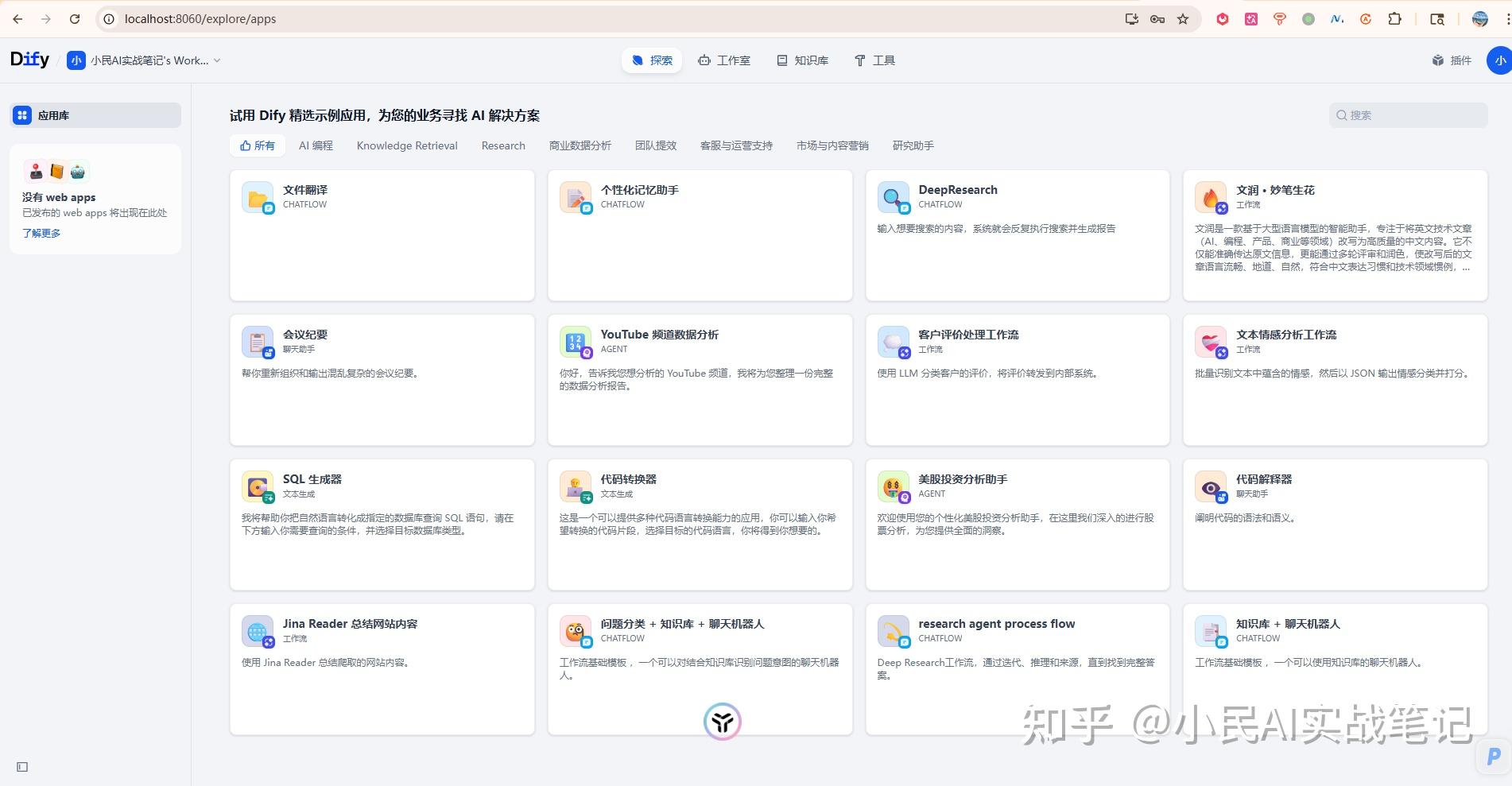The height and width of the screenshot is (786, 1512).
Task: Click the 文本情感分析工作流 heart icon
Action: [1211, 342]
